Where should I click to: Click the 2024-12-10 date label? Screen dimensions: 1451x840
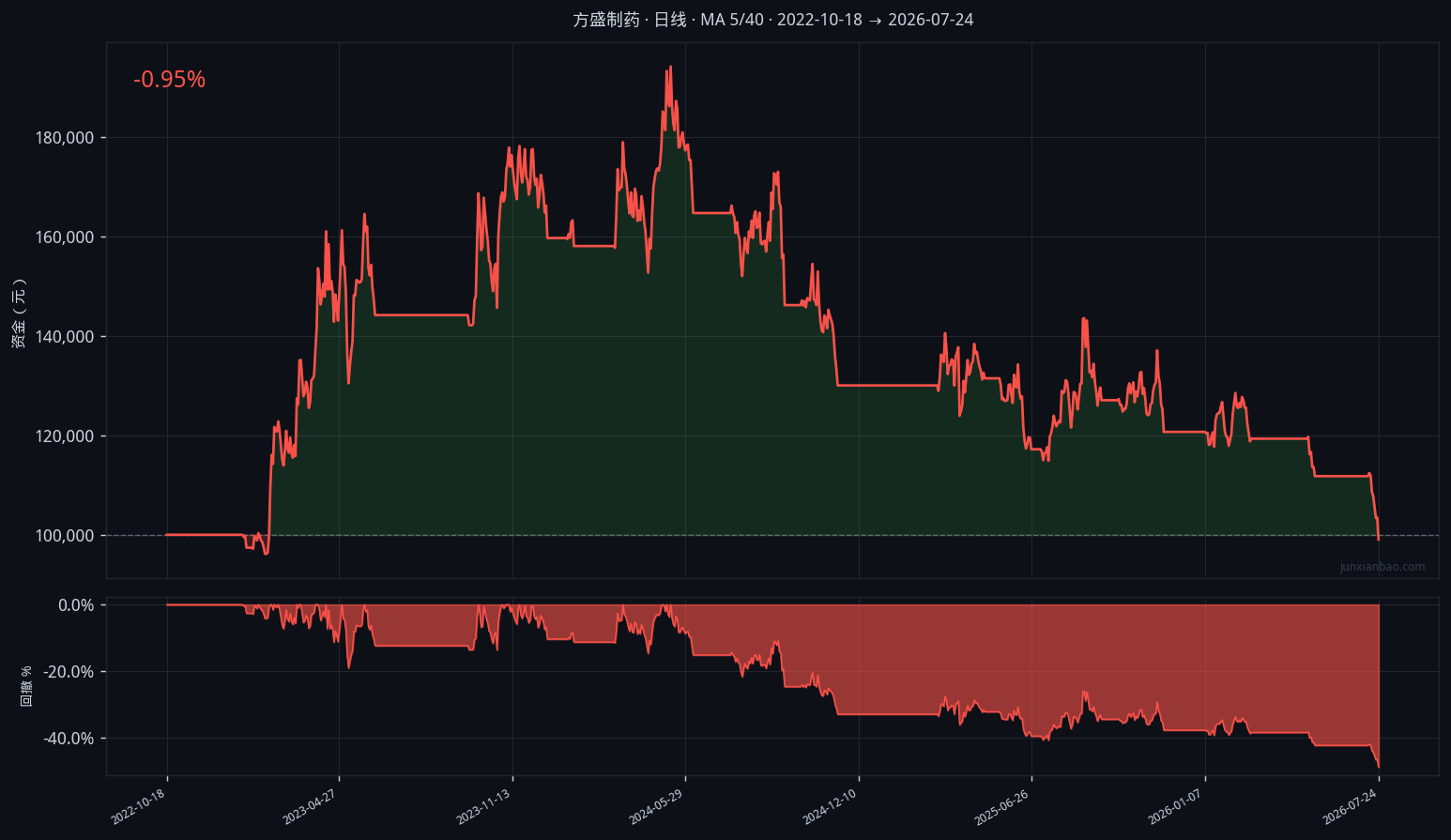831,807
